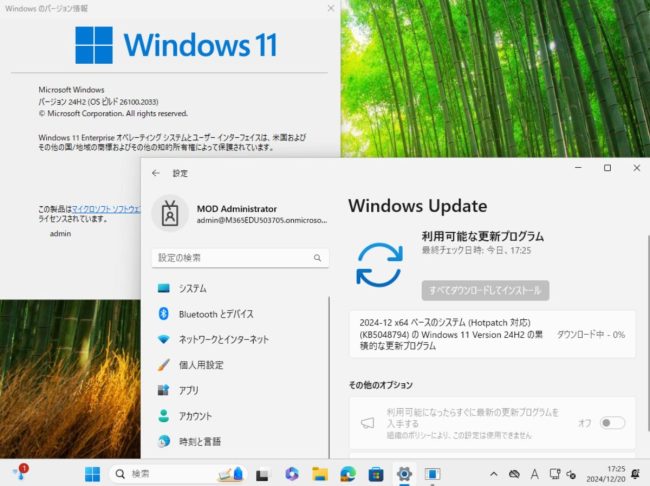Open 時刻と言語 settings page
Viewport: 650px width, 486px height.
tap(199, 441)
